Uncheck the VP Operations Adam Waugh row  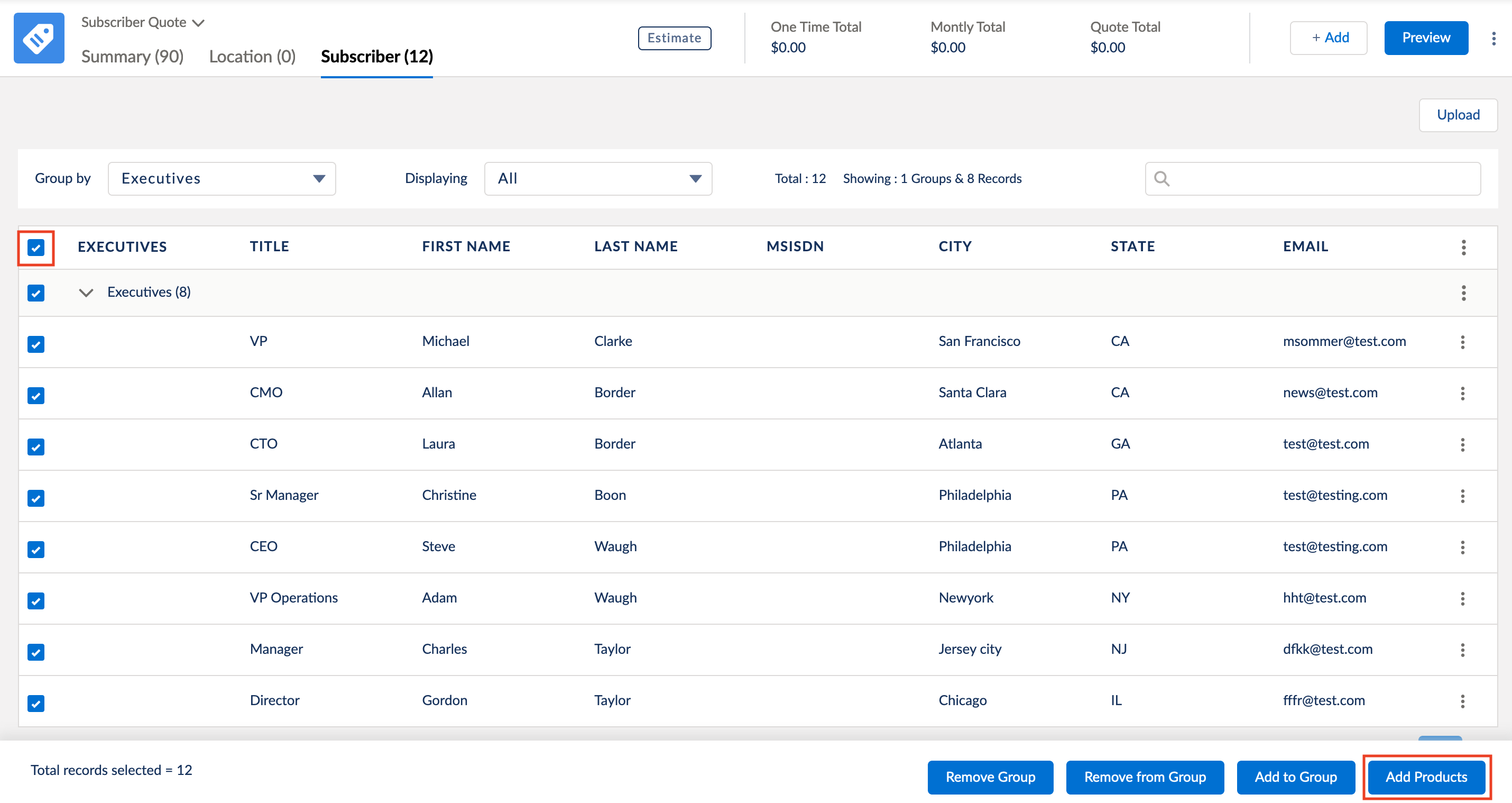(x=36, y=600)
